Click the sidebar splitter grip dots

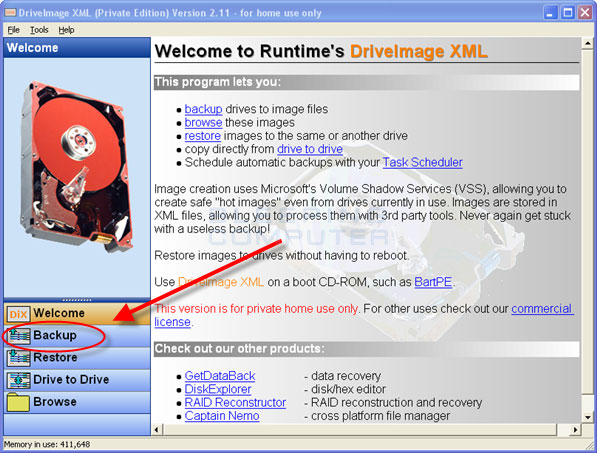(77, 300)
